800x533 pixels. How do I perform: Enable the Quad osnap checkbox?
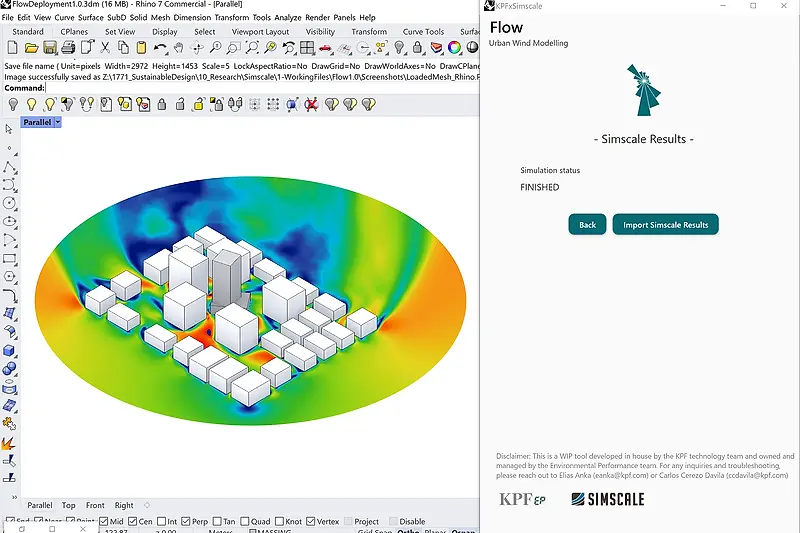click(244, 521)
